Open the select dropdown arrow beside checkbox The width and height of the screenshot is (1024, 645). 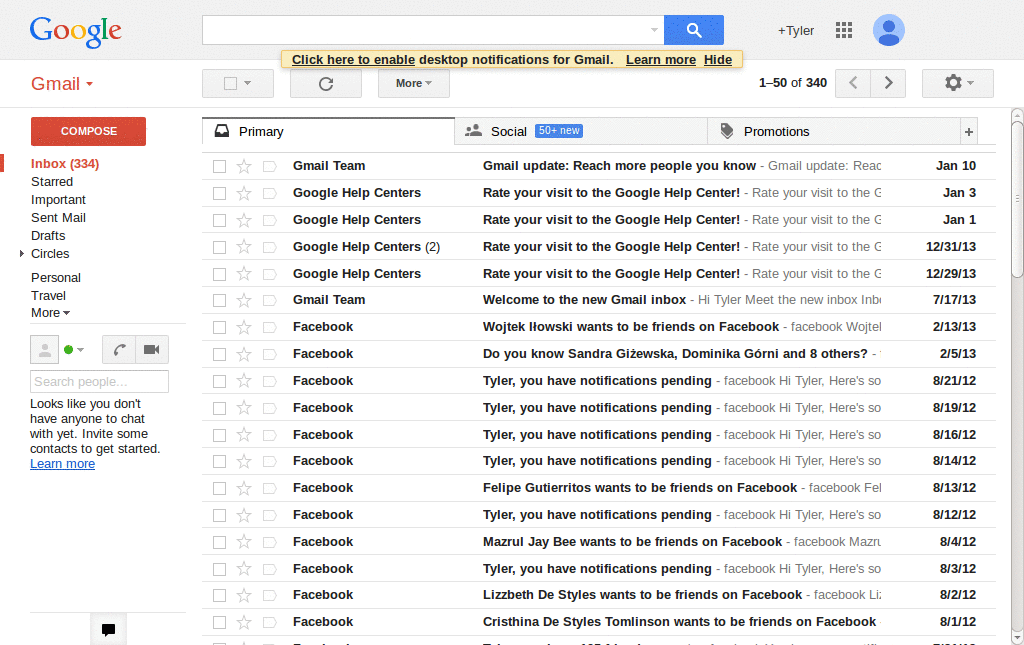pyautogui.click(x=248, y=84)
